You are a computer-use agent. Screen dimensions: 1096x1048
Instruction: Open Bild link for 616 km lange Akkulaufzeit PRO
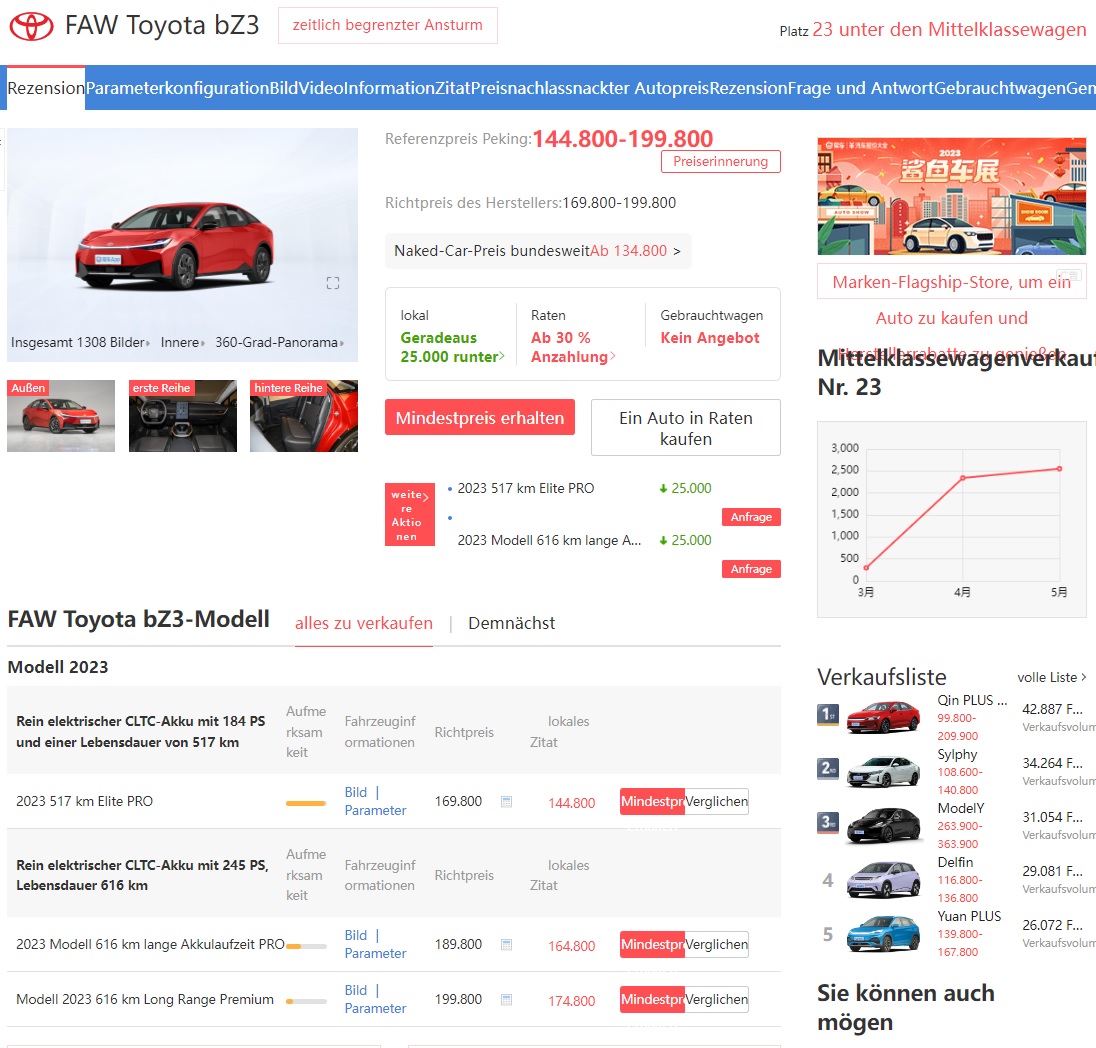356,935
